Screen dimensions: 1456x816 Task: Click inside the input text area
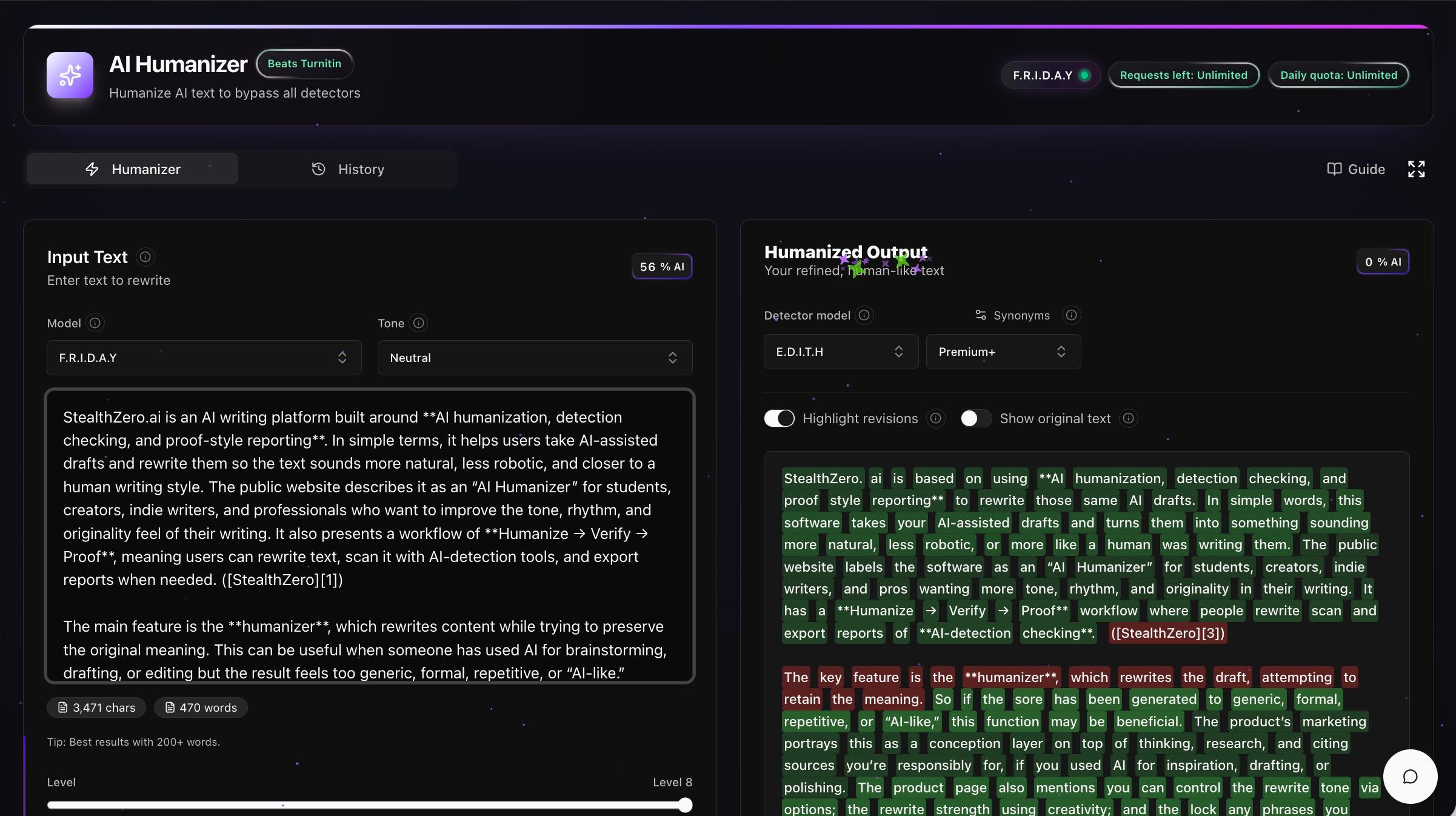(x=370, y=536)
